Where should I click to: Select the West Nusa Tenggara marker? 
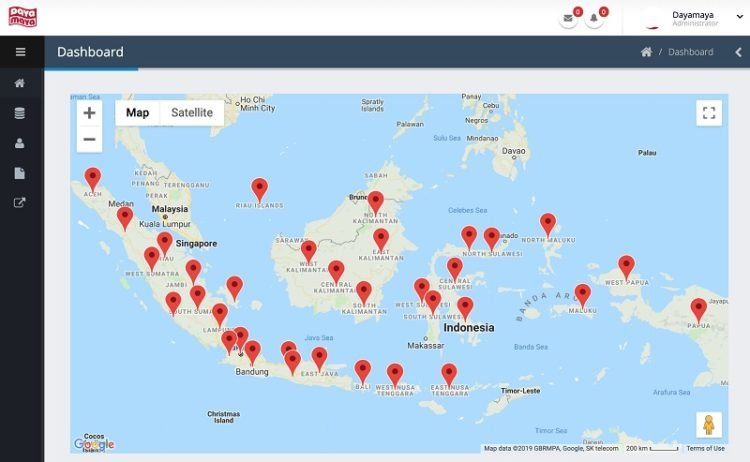395,377
